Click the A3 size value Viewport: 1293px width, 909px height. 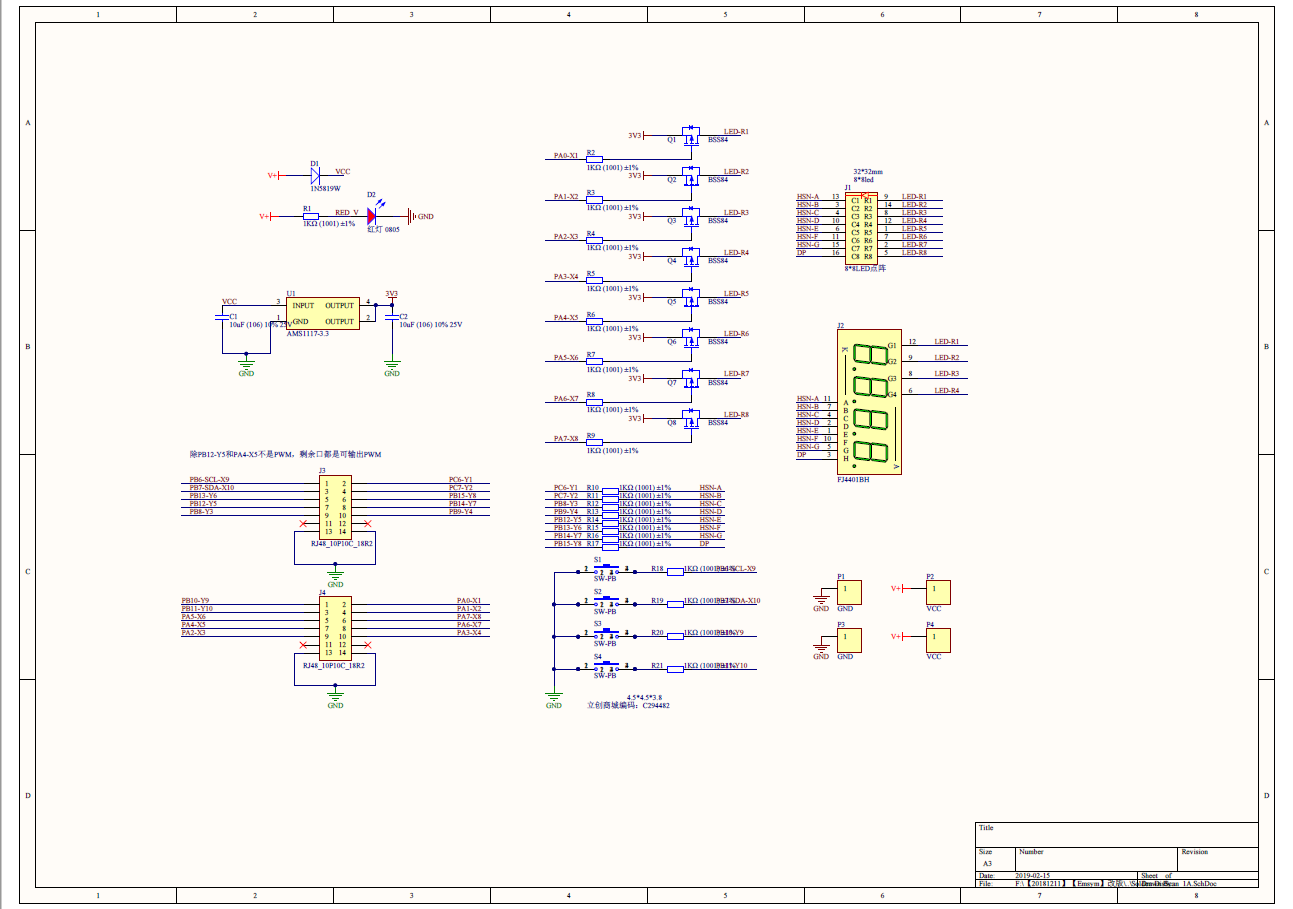click(x=987, y=863)
